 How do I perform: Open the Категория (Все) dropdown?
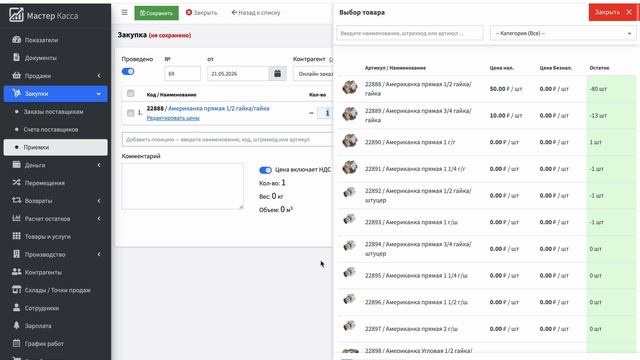(563, 33)
